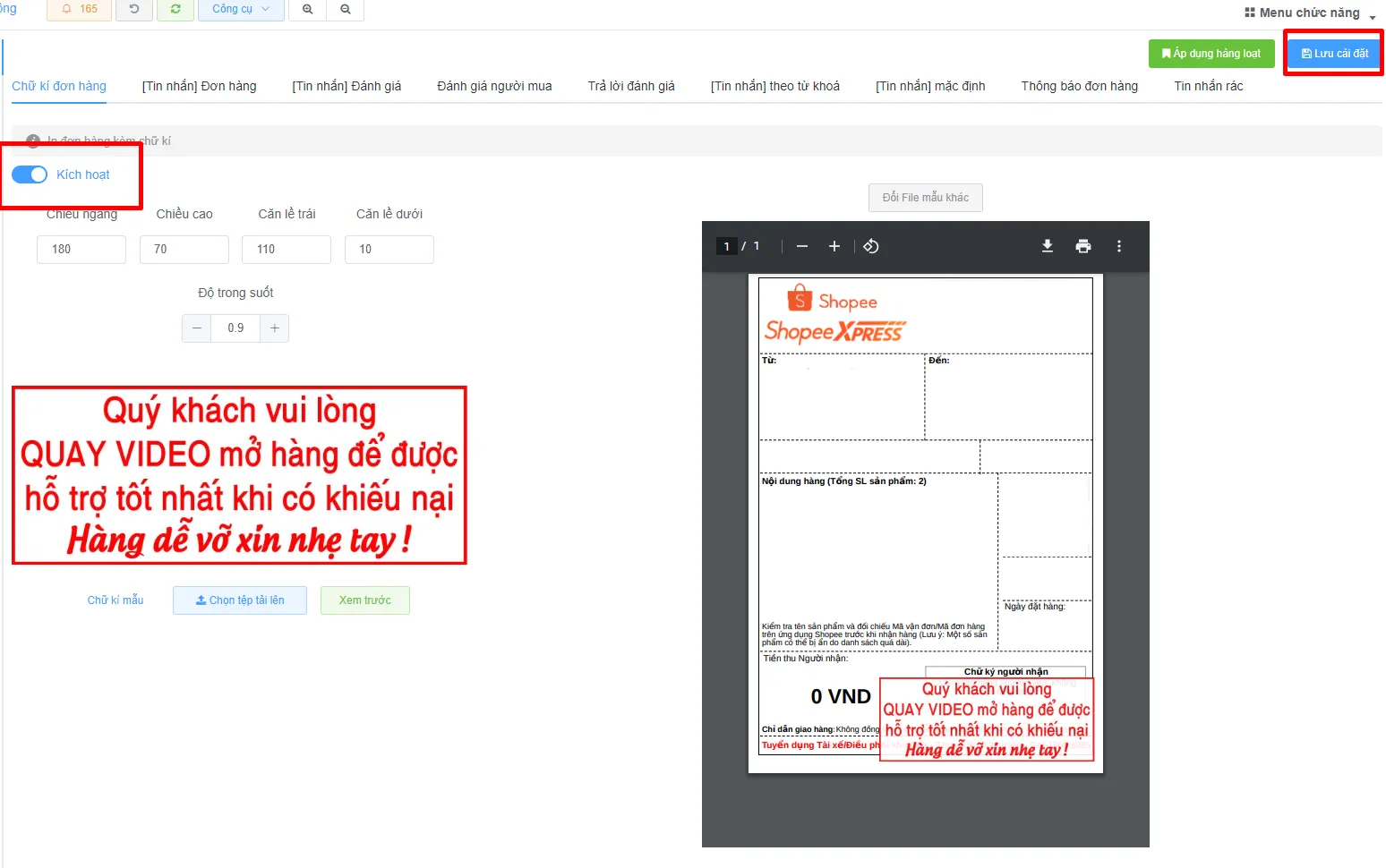
Task: Switch to the Chữ kí đơn hàng tab
Action: [x=59, y=86]
